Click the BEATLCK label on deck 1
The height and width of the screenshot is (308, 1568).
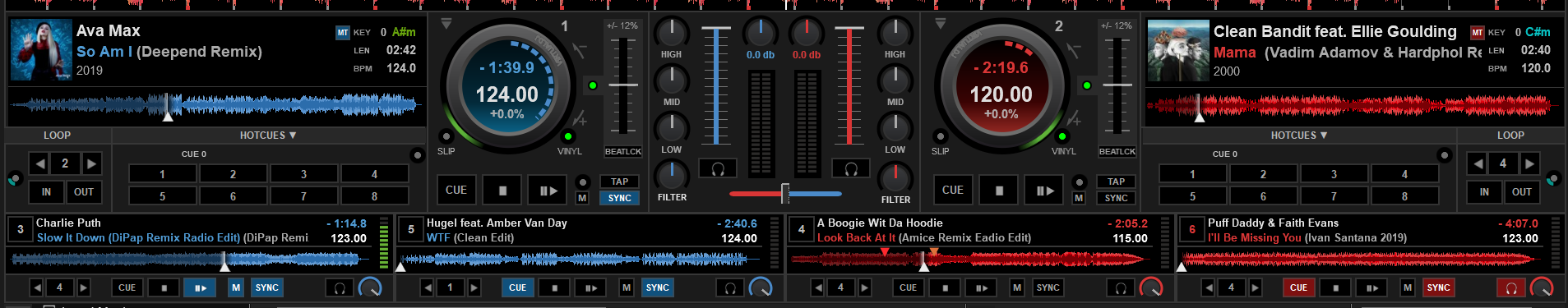pyautogui.click(x=623, y=151)
